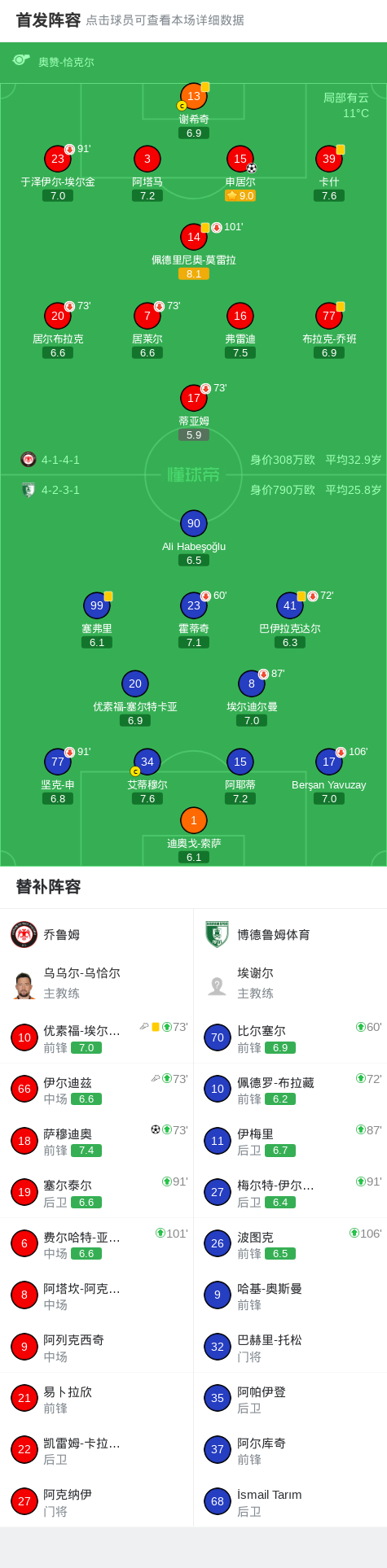Open coach 乌乌尔-乌恰尔 avatar photo
The image size is (387, 1568).
click(24, 985)
